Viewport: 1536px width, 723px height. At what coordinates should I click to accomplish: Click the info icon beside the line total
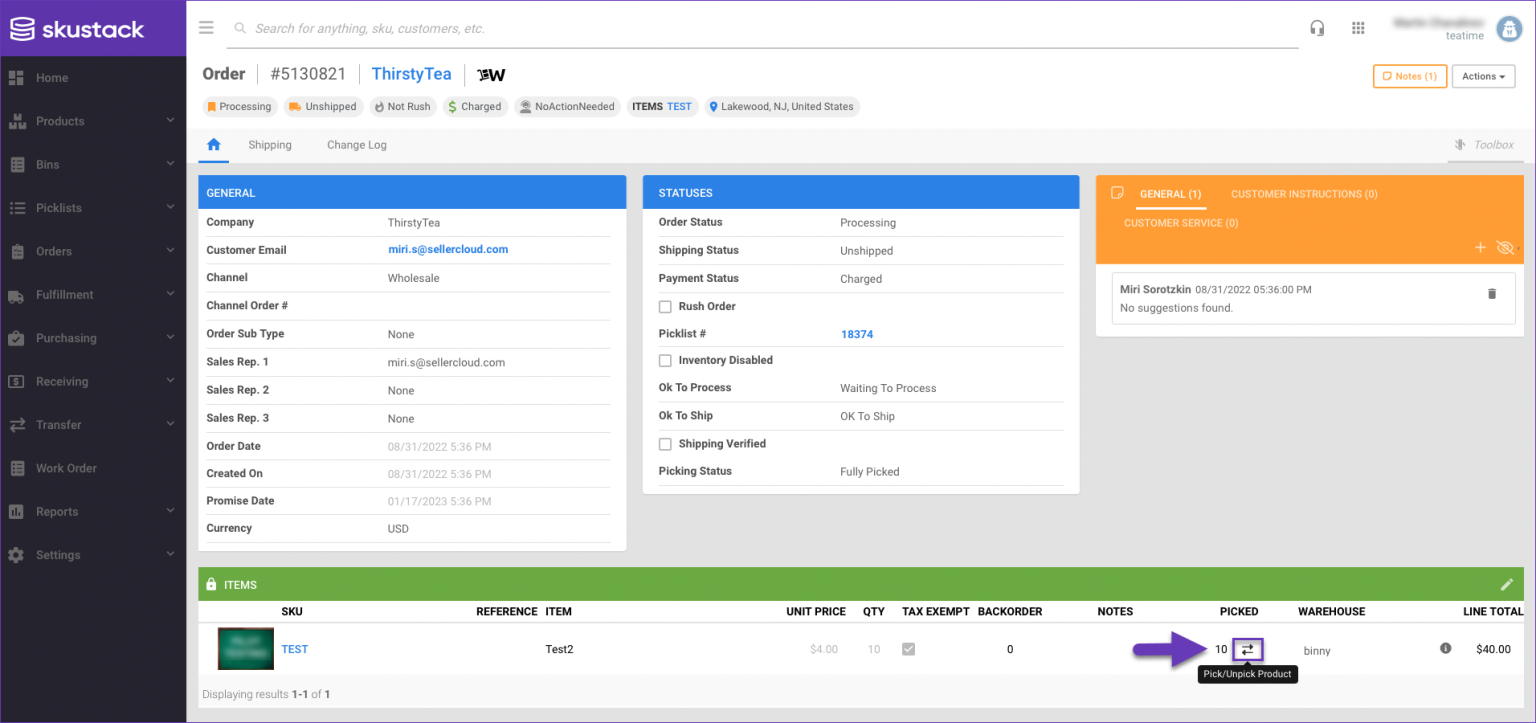(x=1445, y=648)
